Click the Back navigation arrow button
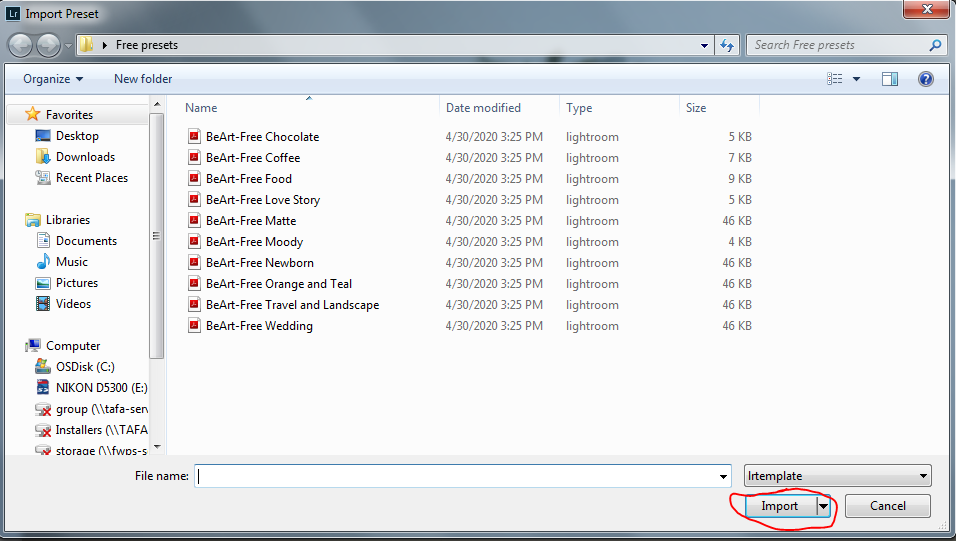The width and height of the screenshot is (956, 541). 20,45
